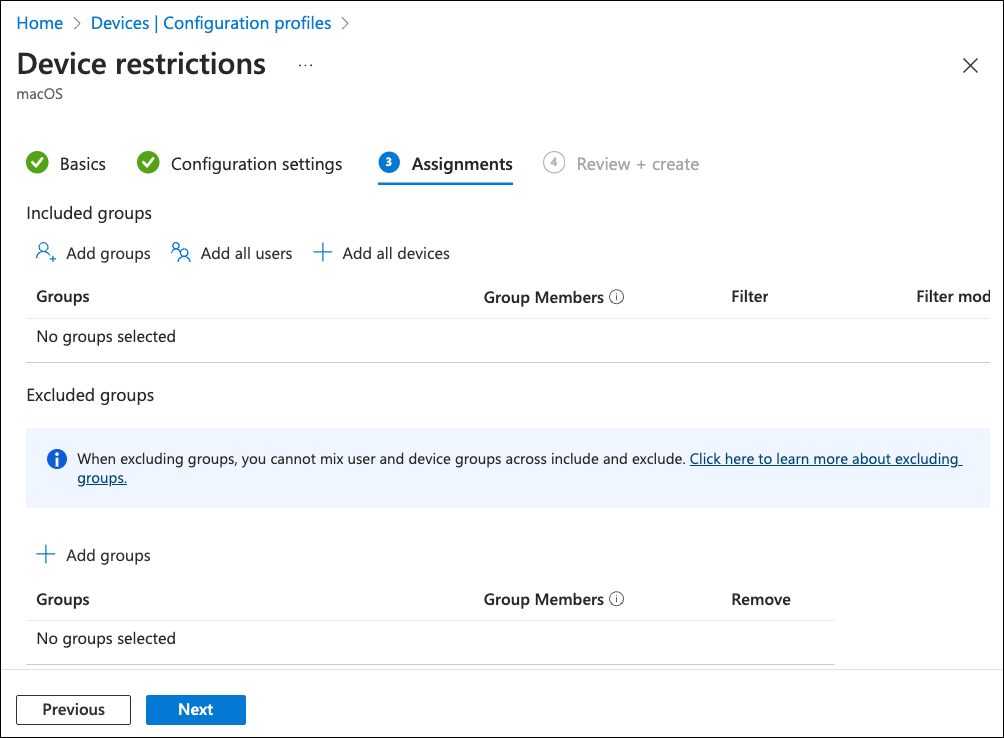
Task: Switch to Configuration settings tab
Action: coord(256,164)
